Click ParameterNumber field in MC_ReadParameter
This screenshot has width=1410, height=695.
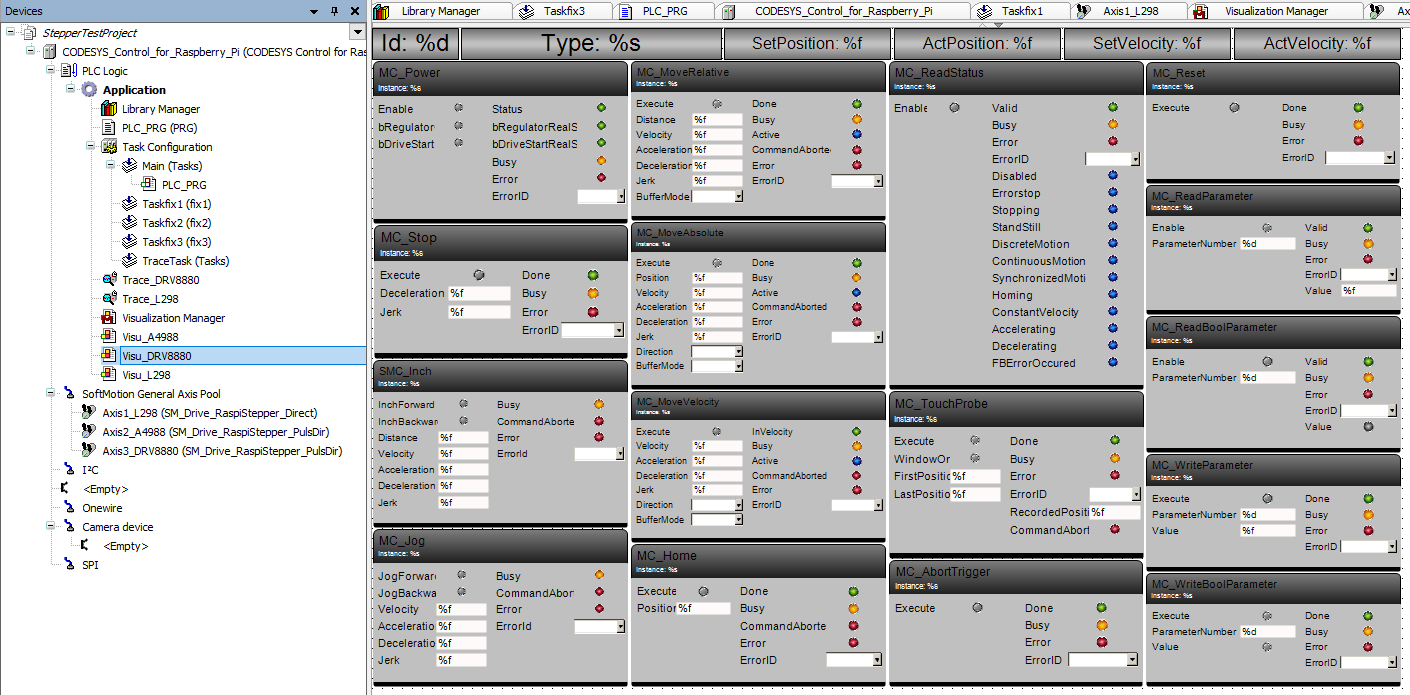coord(1268,244)
